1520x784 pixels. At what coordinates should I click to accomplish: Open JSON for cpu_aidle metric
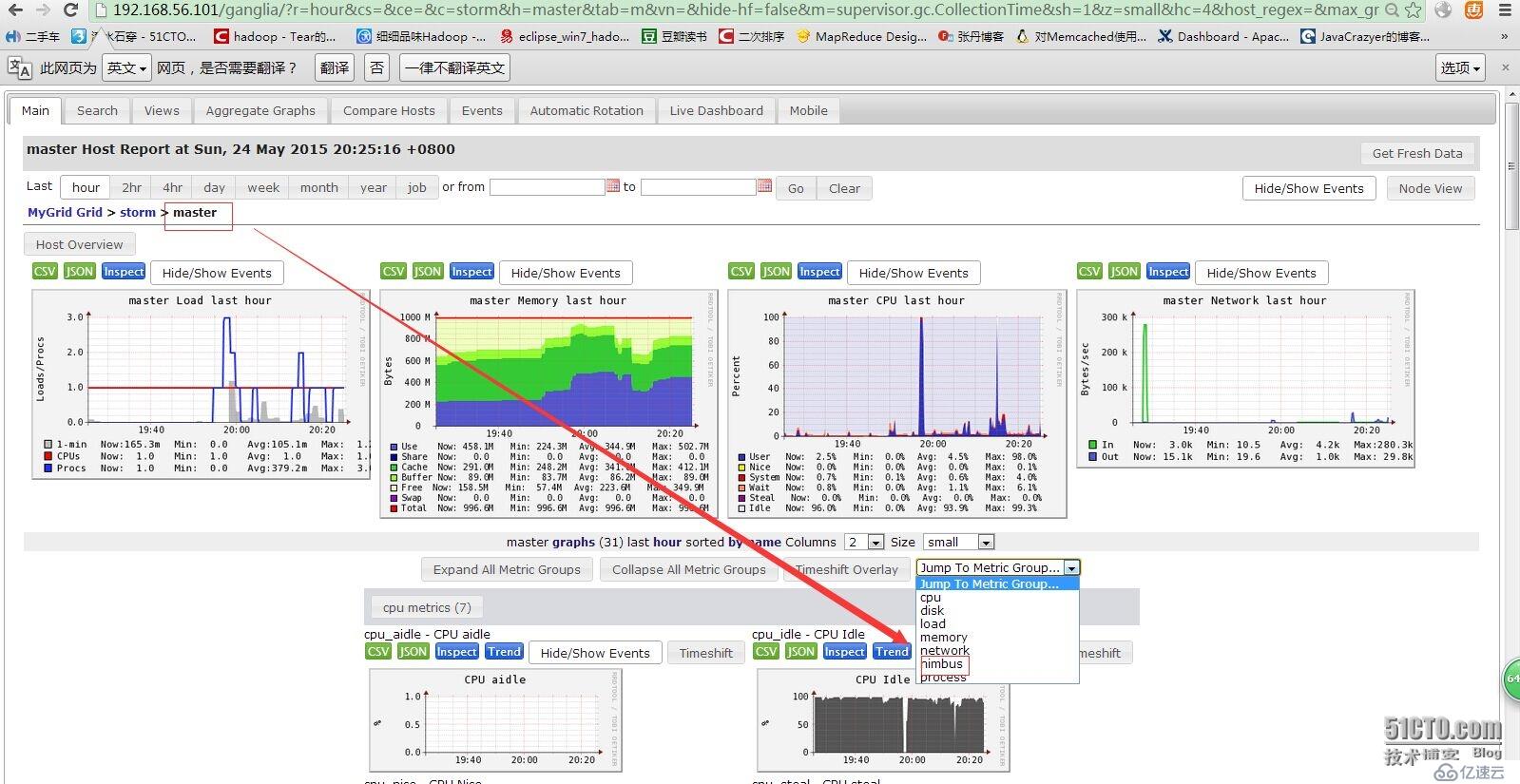(413, 652)
